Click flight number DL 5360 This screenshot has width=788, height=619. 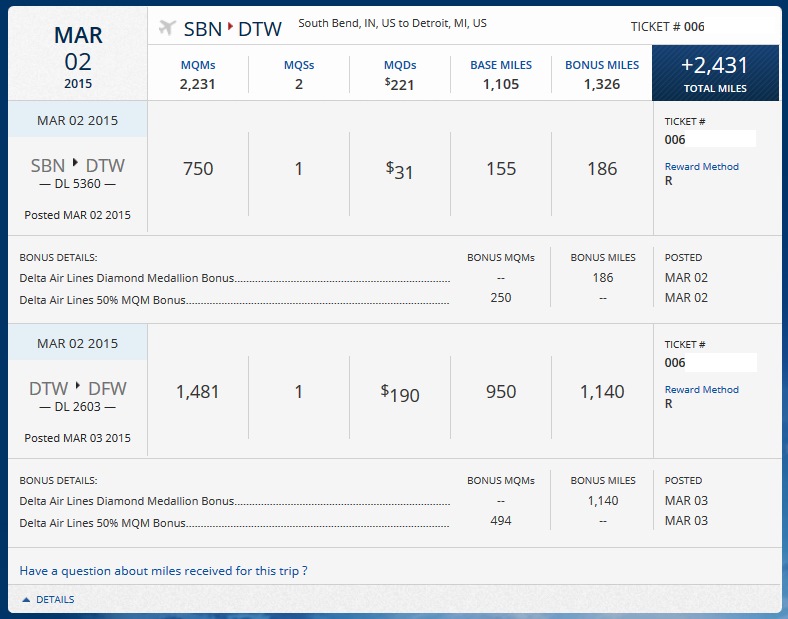[77, 184]
